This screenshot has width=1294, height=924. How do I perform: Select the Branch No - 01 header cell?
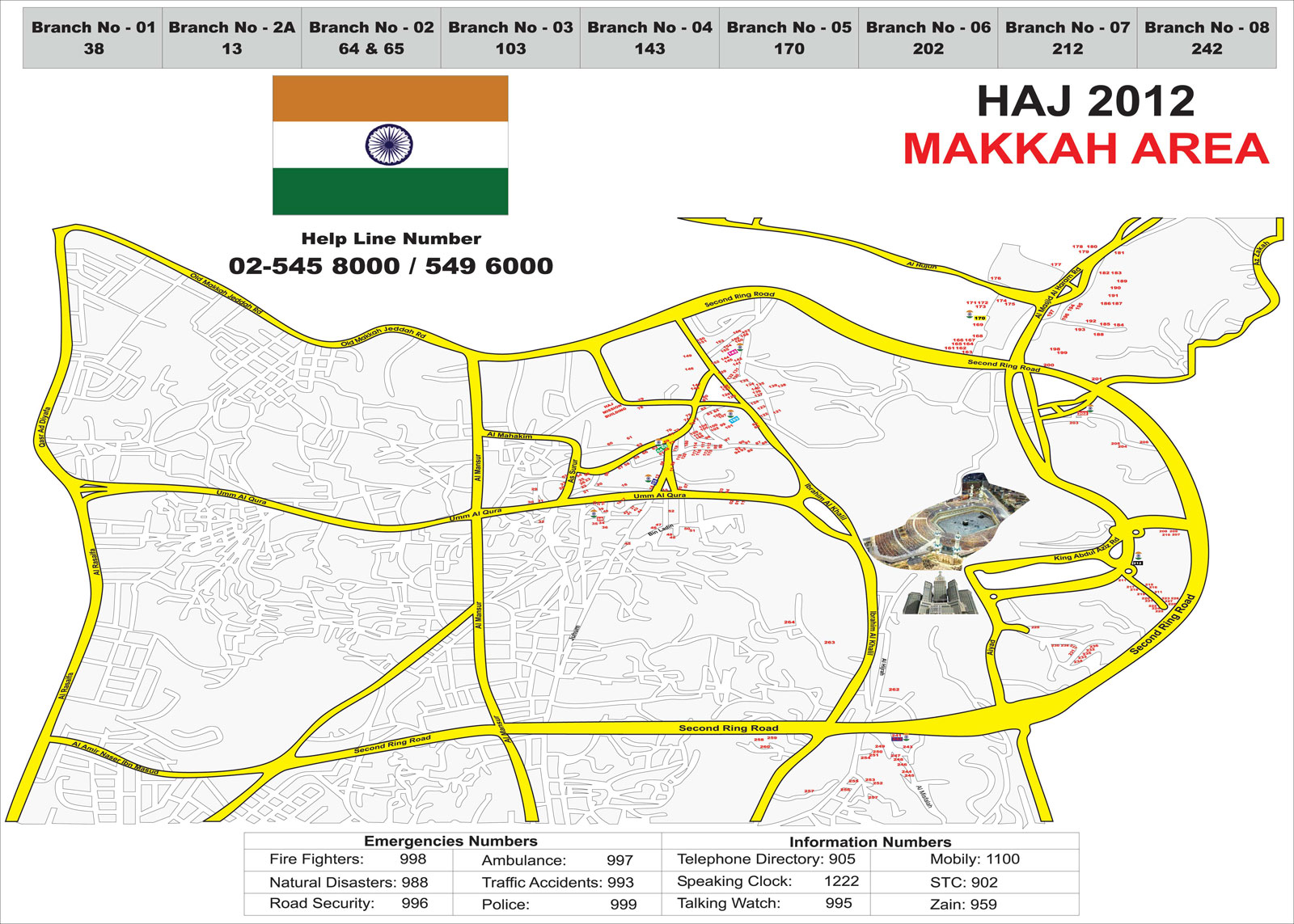(x=93, y=38)
